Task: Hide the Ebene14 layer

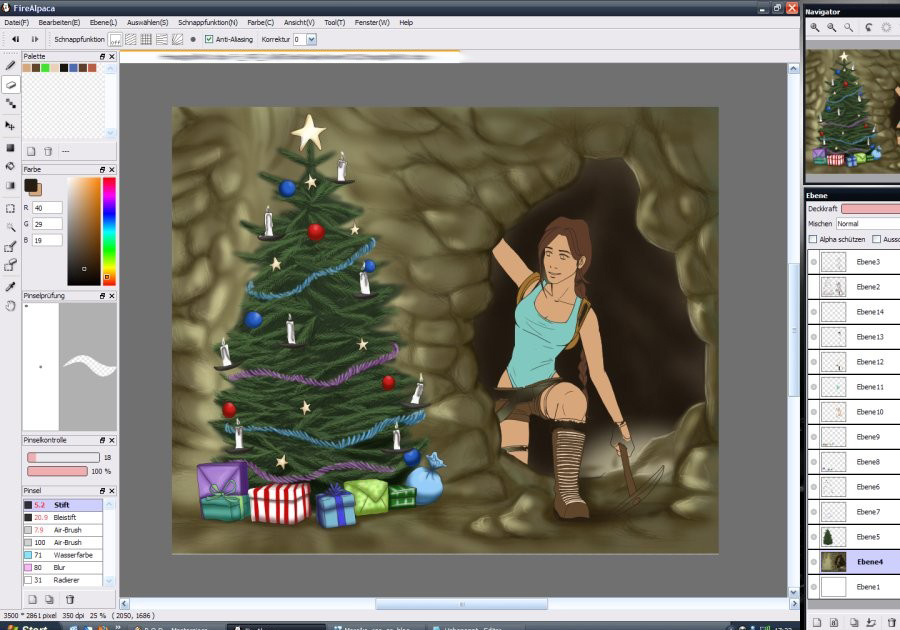Action: click(x=813, y=312)
